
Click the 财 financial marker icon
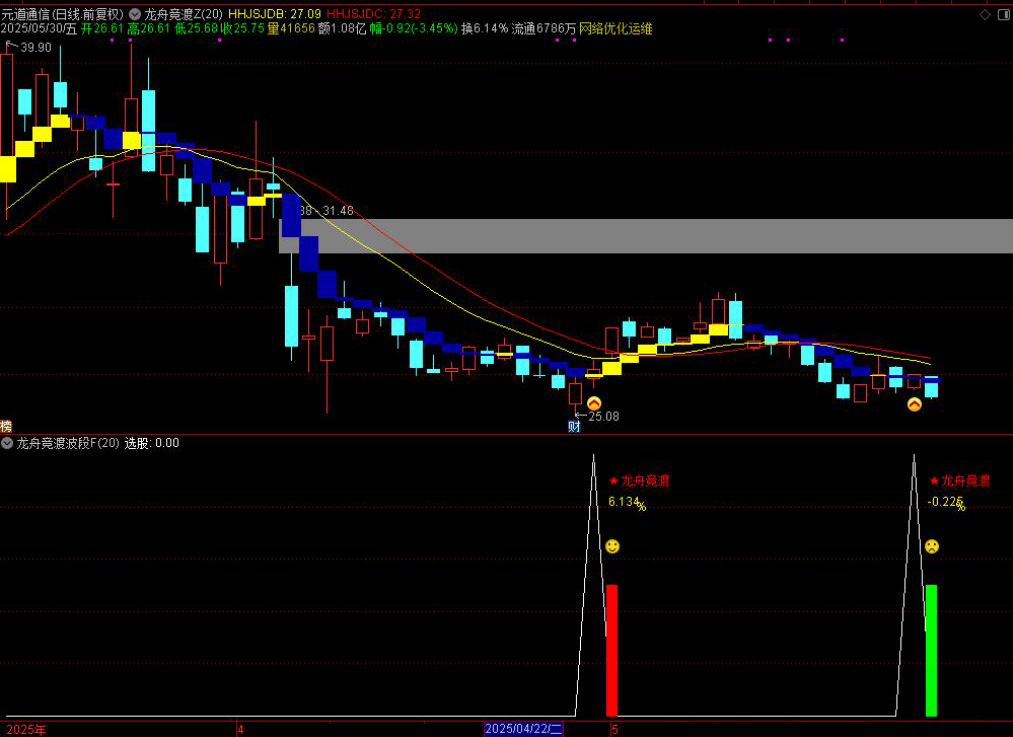[574, 426]
